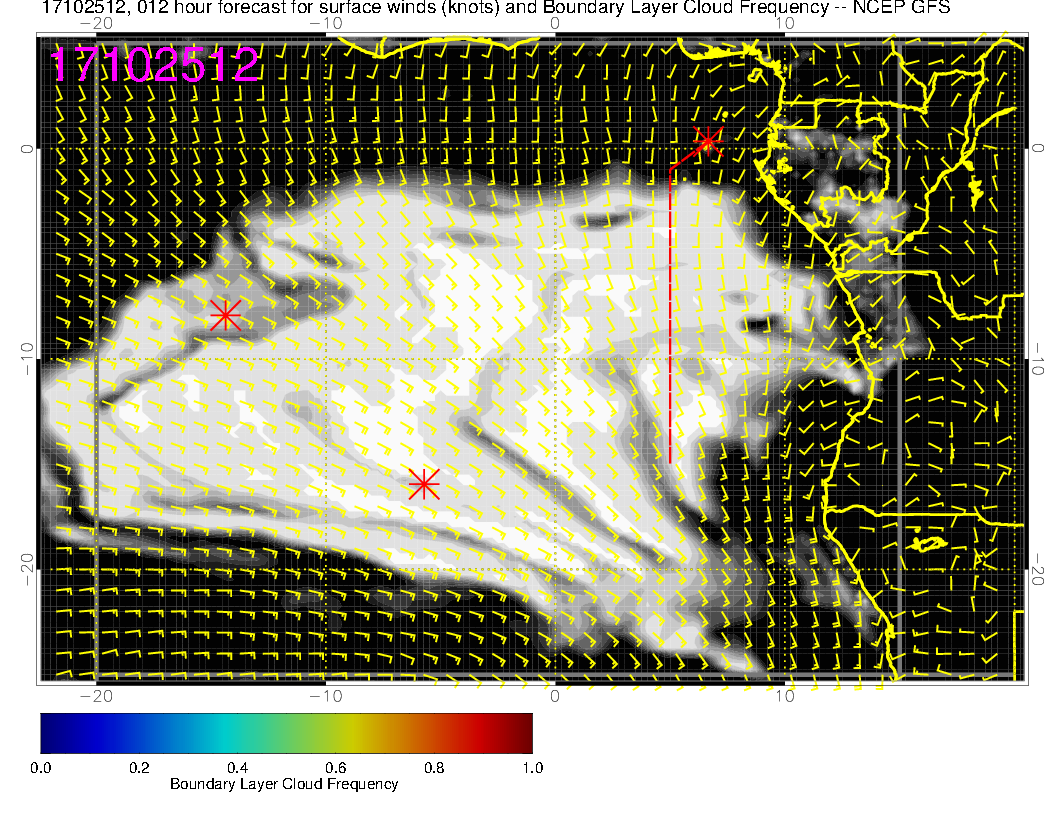Click the 0 latitude label on right axis
The height and width of the screenshot is (816, 1056).
tap(1038, 149)
